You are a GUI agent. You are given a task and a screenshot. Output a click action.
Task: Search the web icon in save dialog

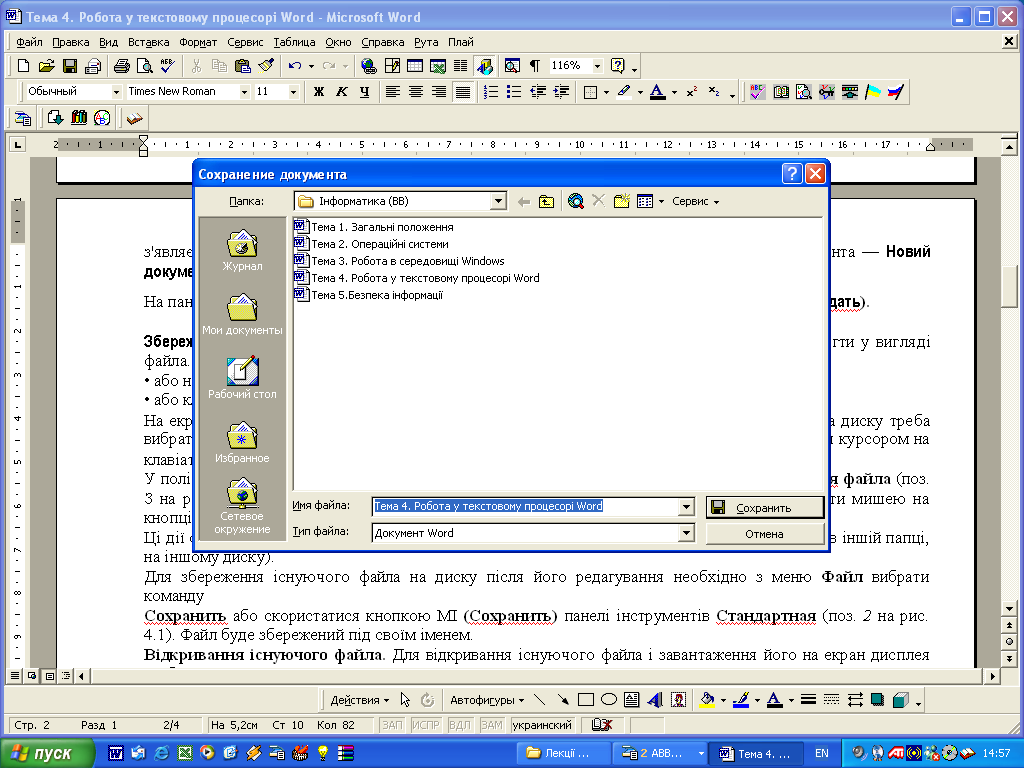pos(575,201)
